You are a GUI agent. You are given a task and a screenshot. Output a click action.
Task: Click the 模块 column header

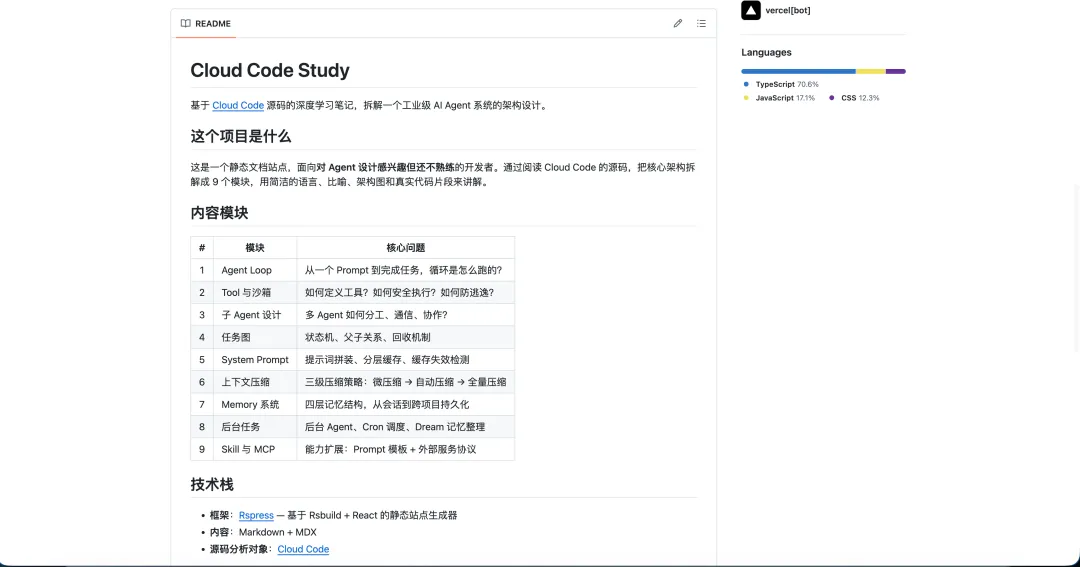(x=255, y=247)
